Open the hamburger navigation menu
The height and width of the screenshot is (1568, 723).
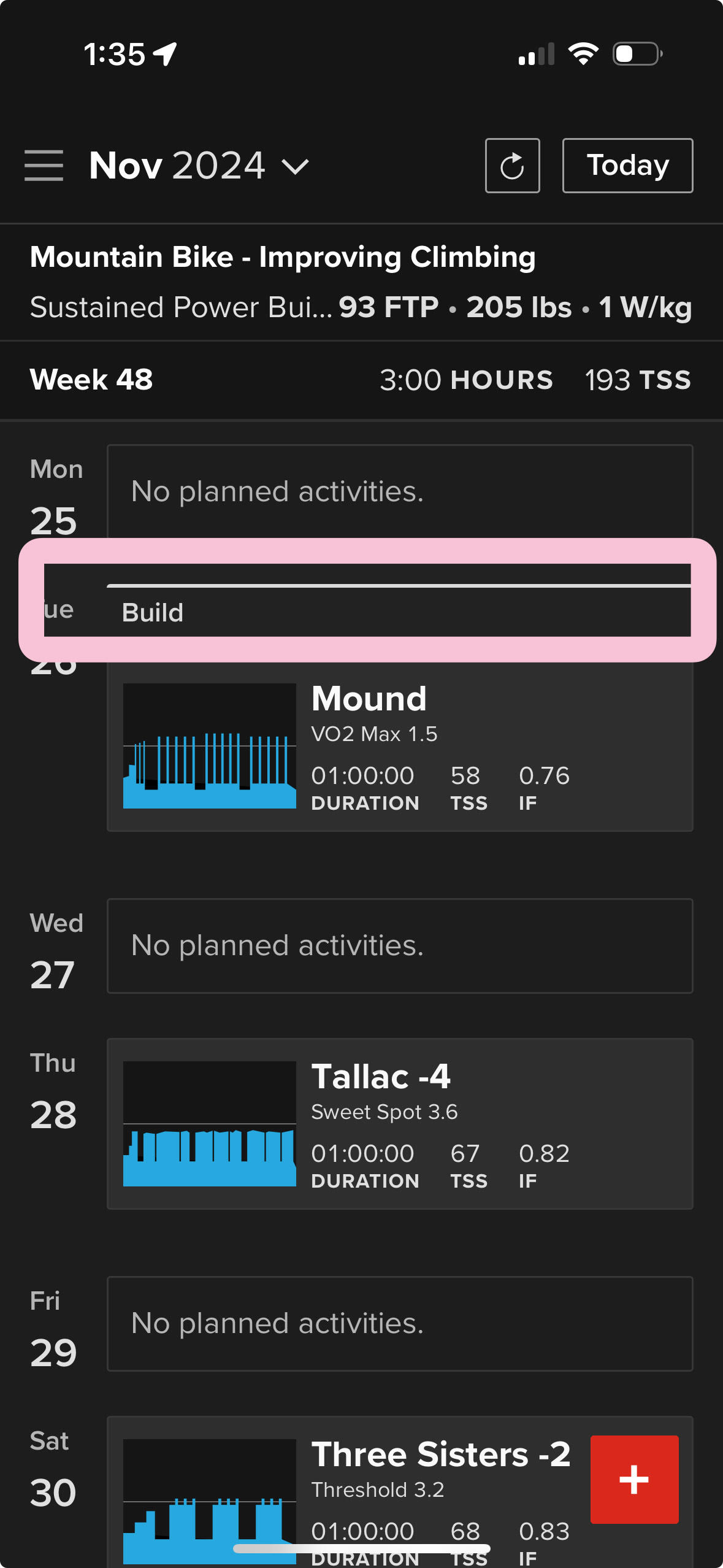coord(44,166)
